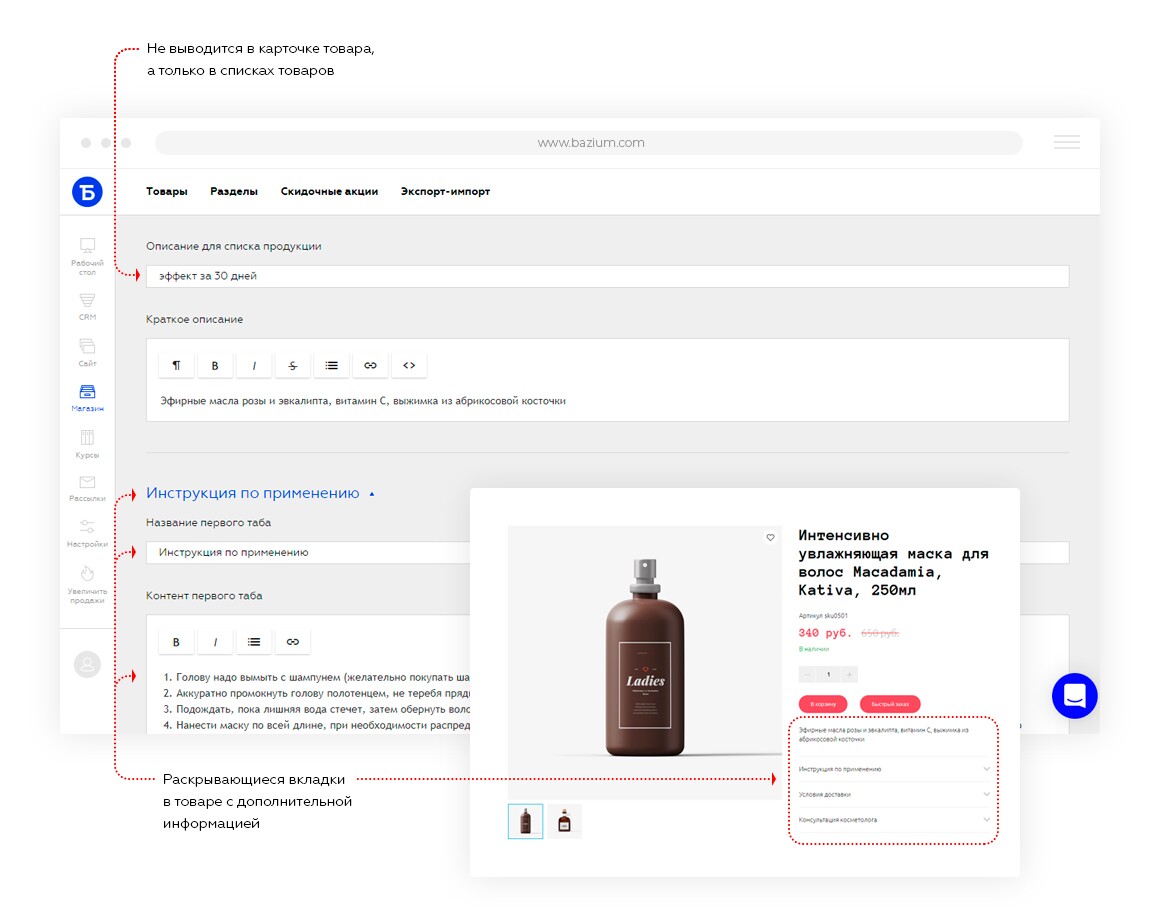1160x921 pixels.
Task: Click the Описание для списка продукции field
Action: click(607, 276)
